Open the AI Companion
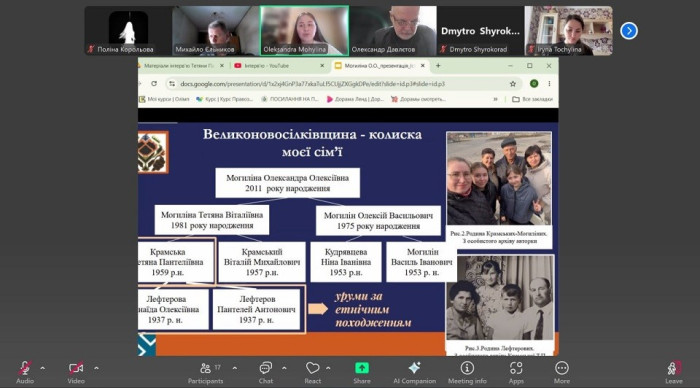Screen dimensions: 700x388 pyautogui.click(x=414, y=372)
